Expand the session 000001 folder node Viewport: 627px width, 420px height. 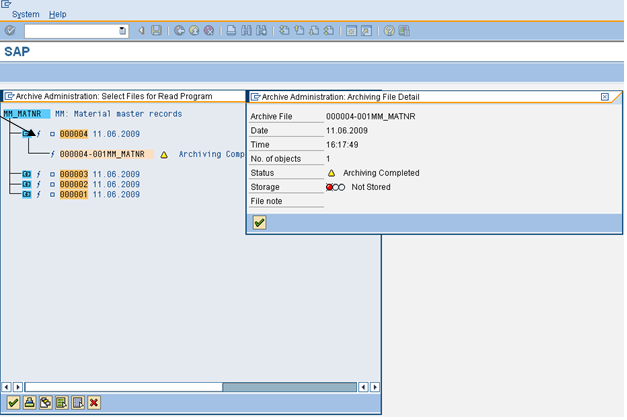[x=26, y=194]
